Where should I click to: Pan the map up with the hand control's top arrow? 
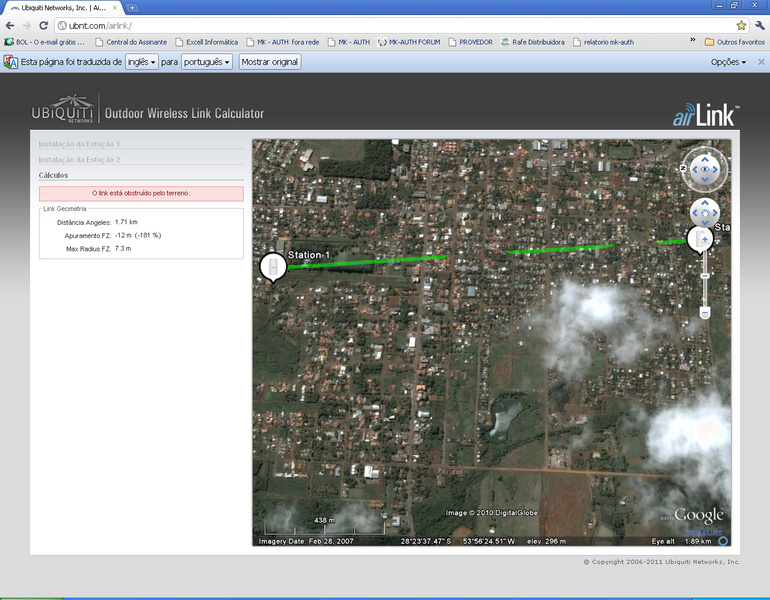[x=705, y=202]
